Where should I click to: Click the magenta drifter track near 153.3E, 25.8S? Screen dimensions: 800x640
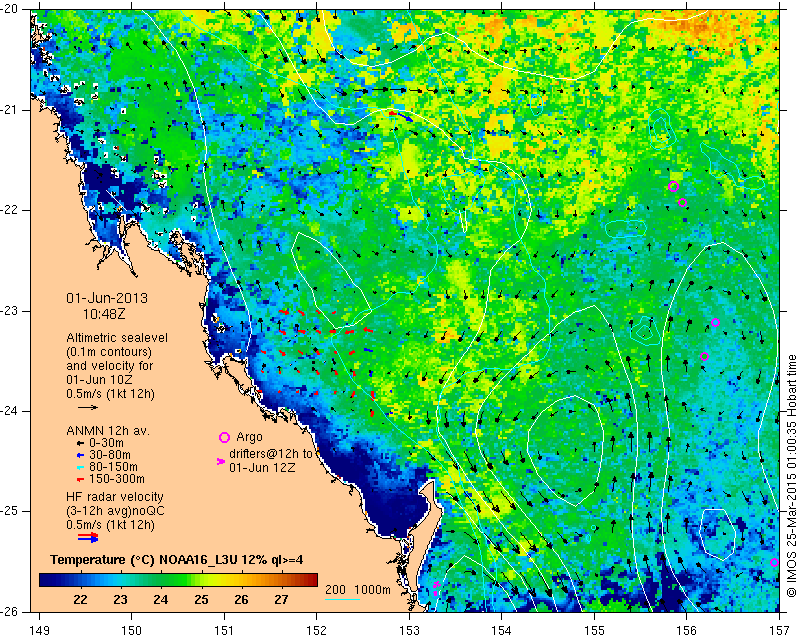(436, 588)
